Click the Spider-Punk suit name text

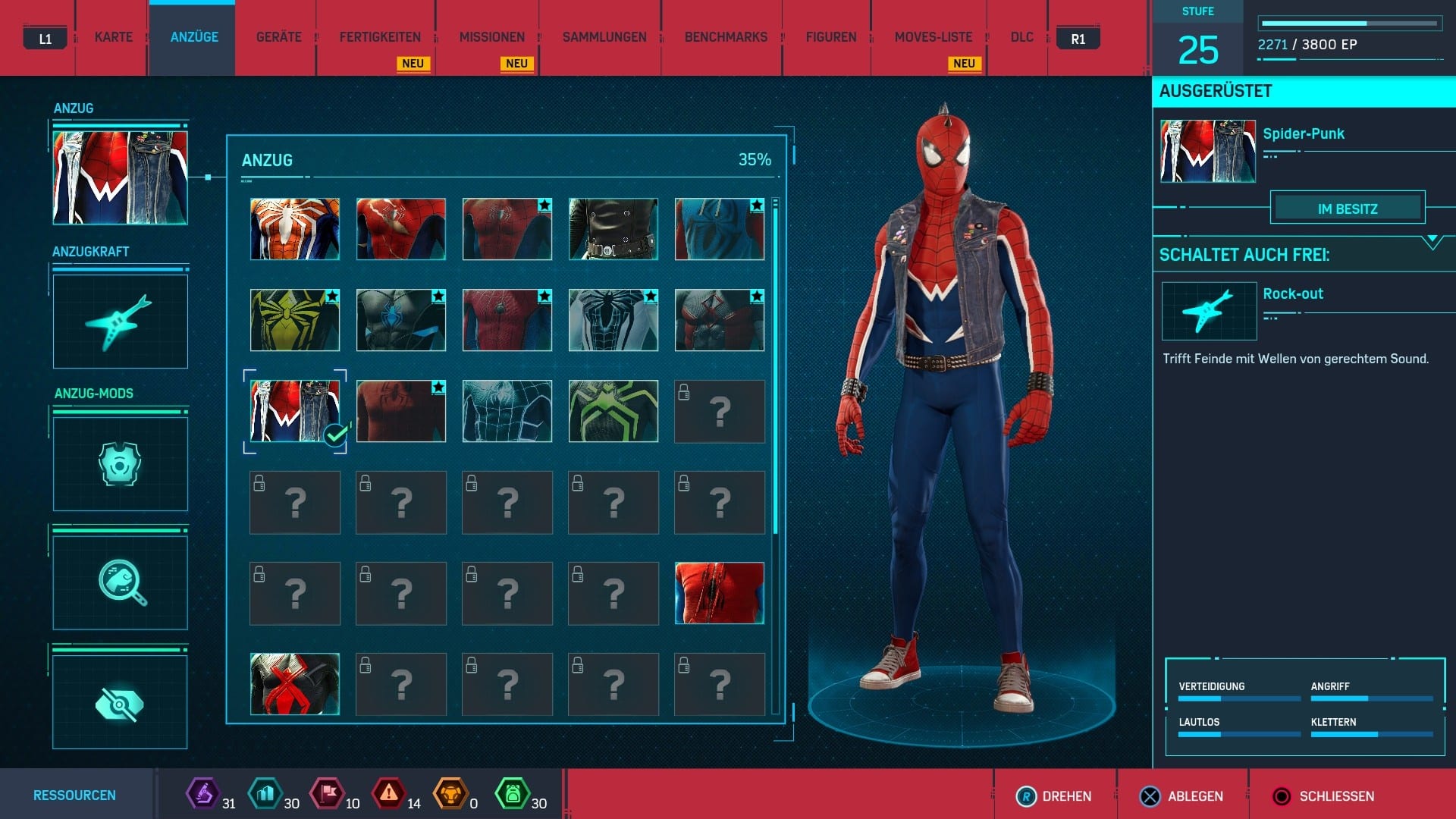tap(1303, 133)
